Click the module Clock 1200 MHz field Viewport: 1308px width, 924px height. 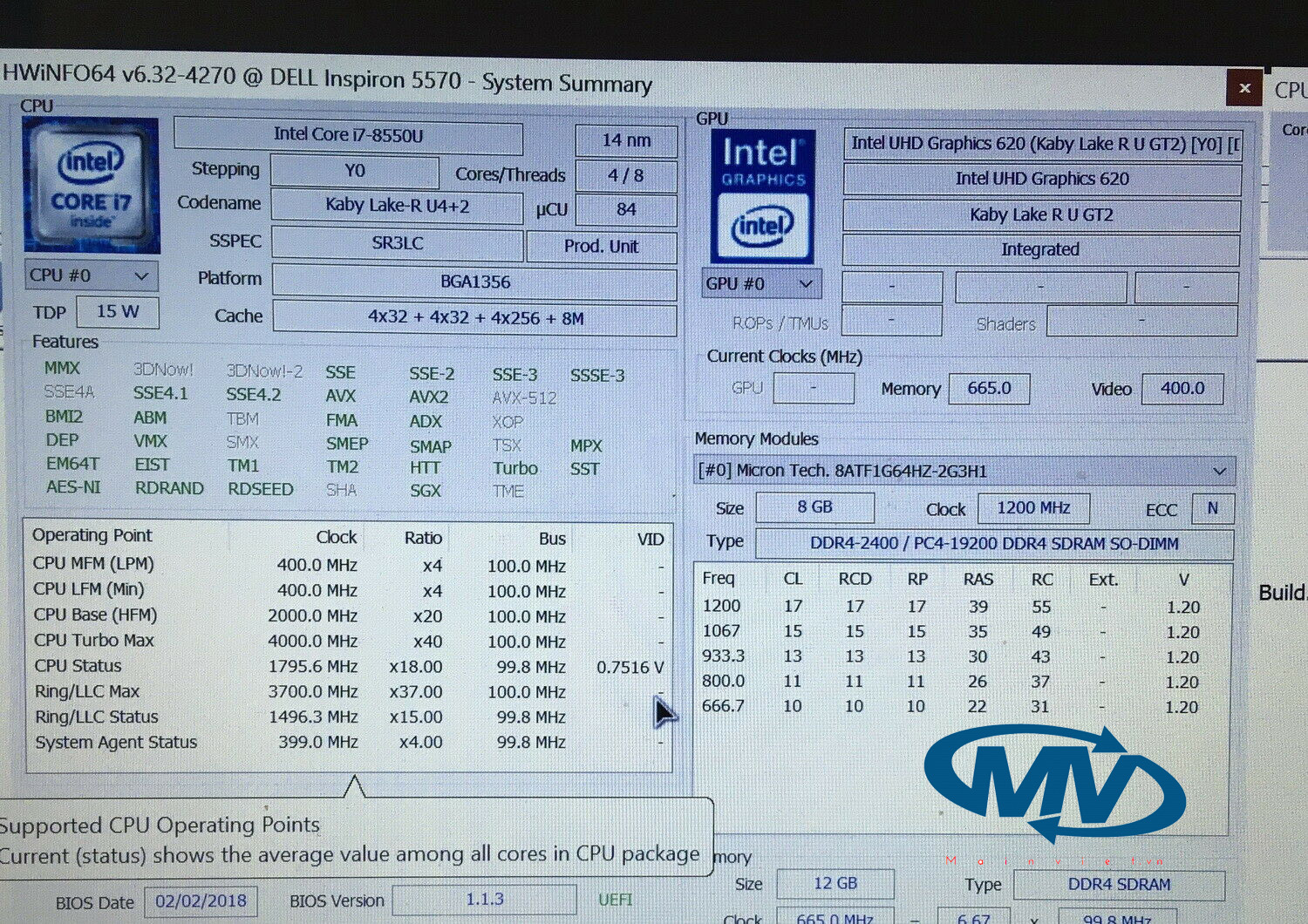(x=1033, y=508)
